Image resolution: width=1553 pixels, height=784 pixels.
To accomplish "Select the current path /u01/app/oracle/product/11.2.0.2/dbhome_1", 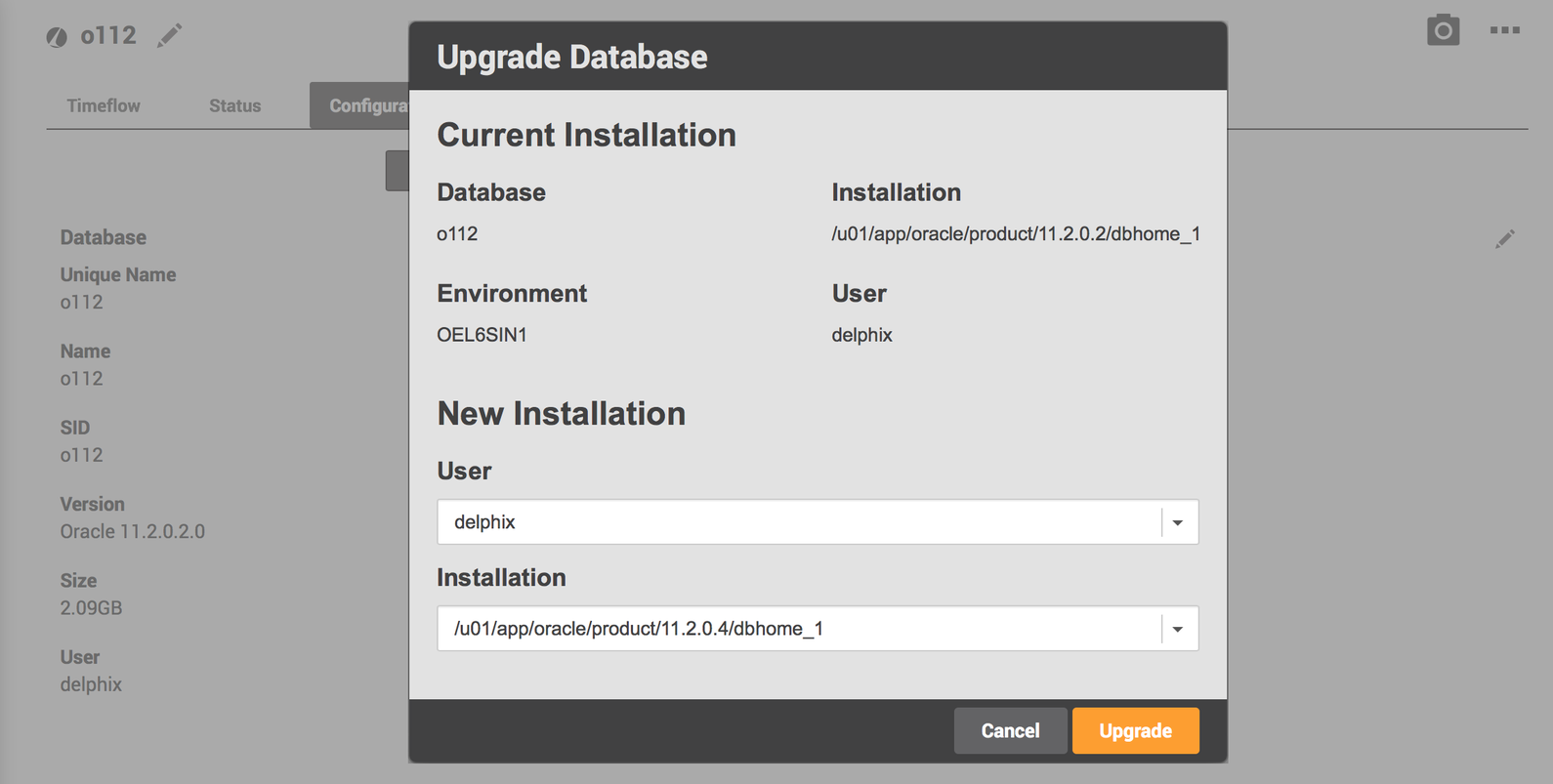I will 1016,234.
